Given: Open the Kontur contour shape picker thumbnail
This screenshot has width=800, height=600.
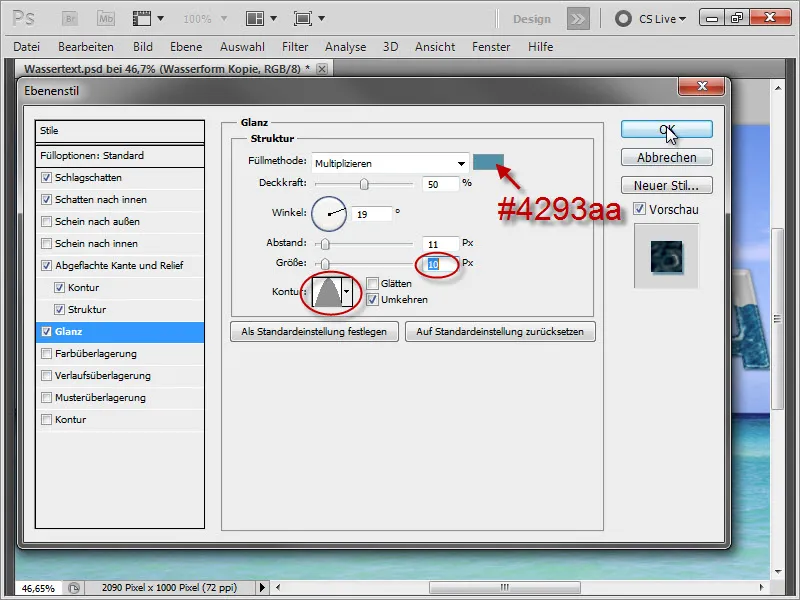Looking at the screenshot, I should tap(327, 292).
